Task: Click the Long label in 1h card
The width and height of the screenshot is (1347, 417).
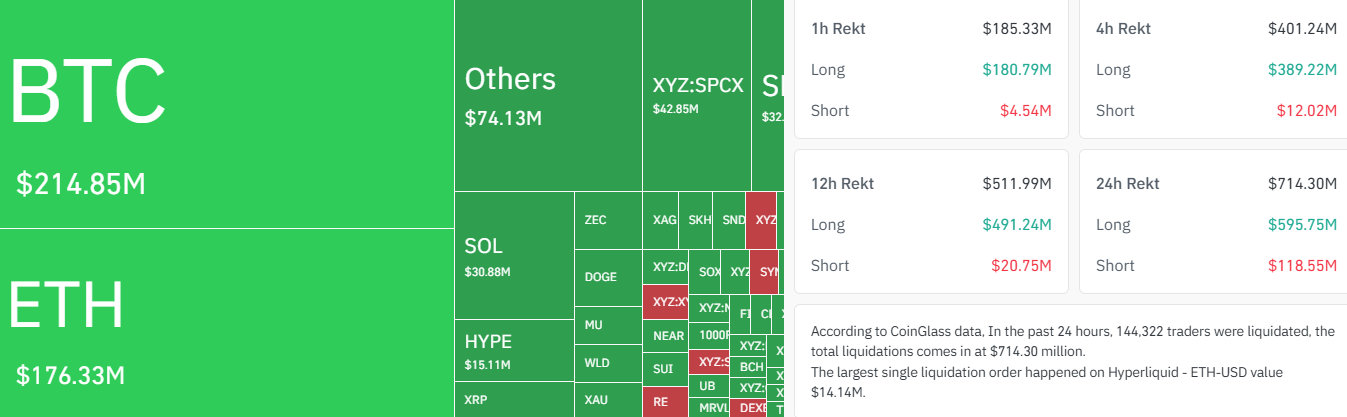Action: point(828,69)
